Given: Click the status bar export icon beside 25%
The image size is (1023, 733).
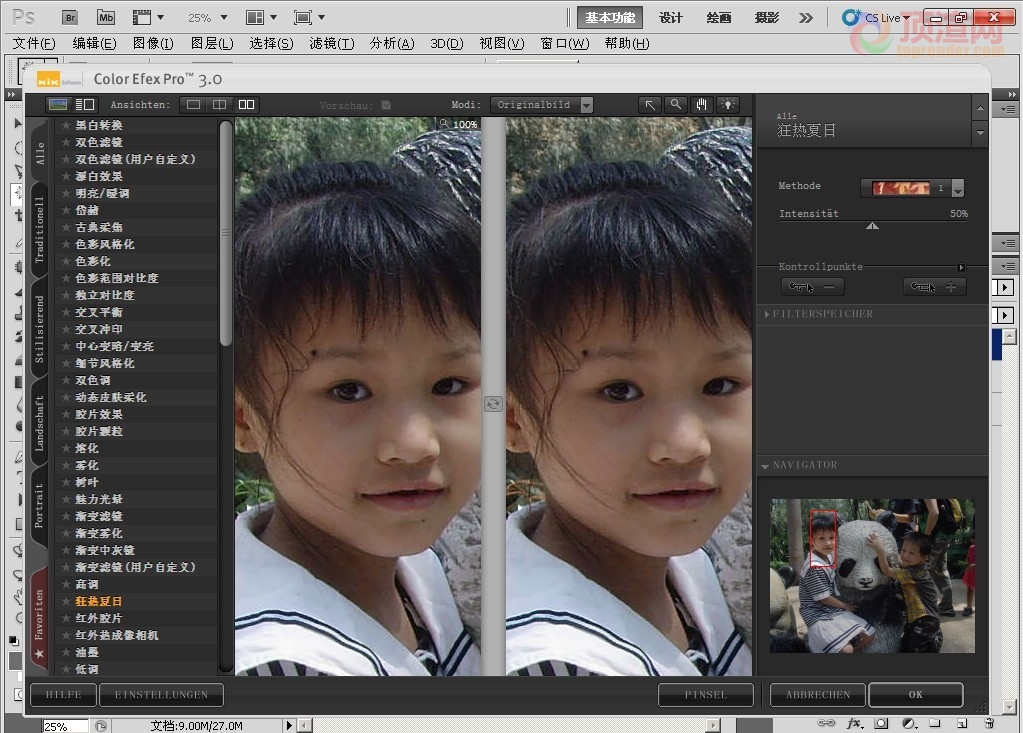Looking at the screenshot, I should tap(100, 726).
